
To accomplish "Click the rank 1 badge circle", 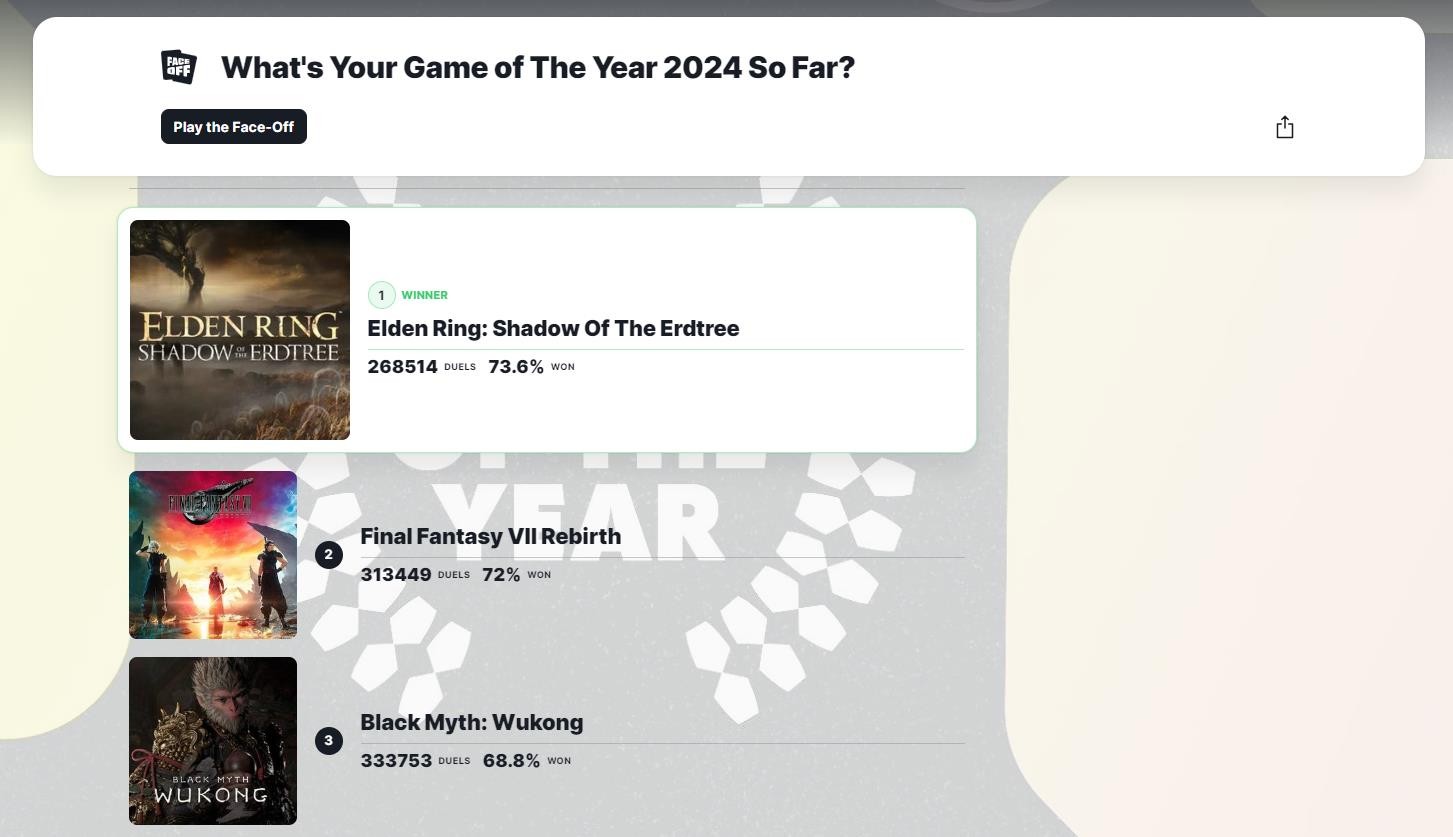I will coord(381,295).
